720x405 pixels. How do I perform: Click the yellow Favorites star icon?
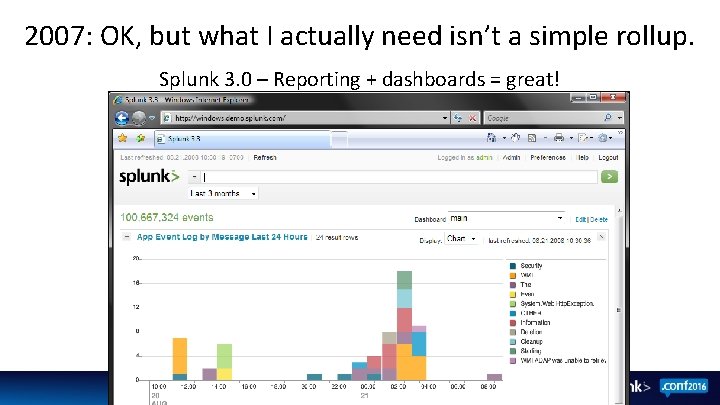[123, 138]
